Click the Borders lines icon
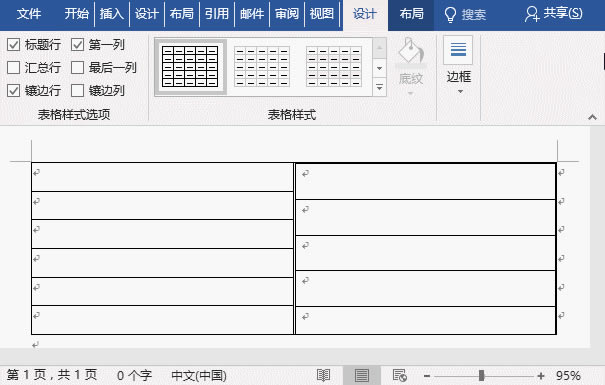Screen dimensions: 605x385 [x=458, y=50]
